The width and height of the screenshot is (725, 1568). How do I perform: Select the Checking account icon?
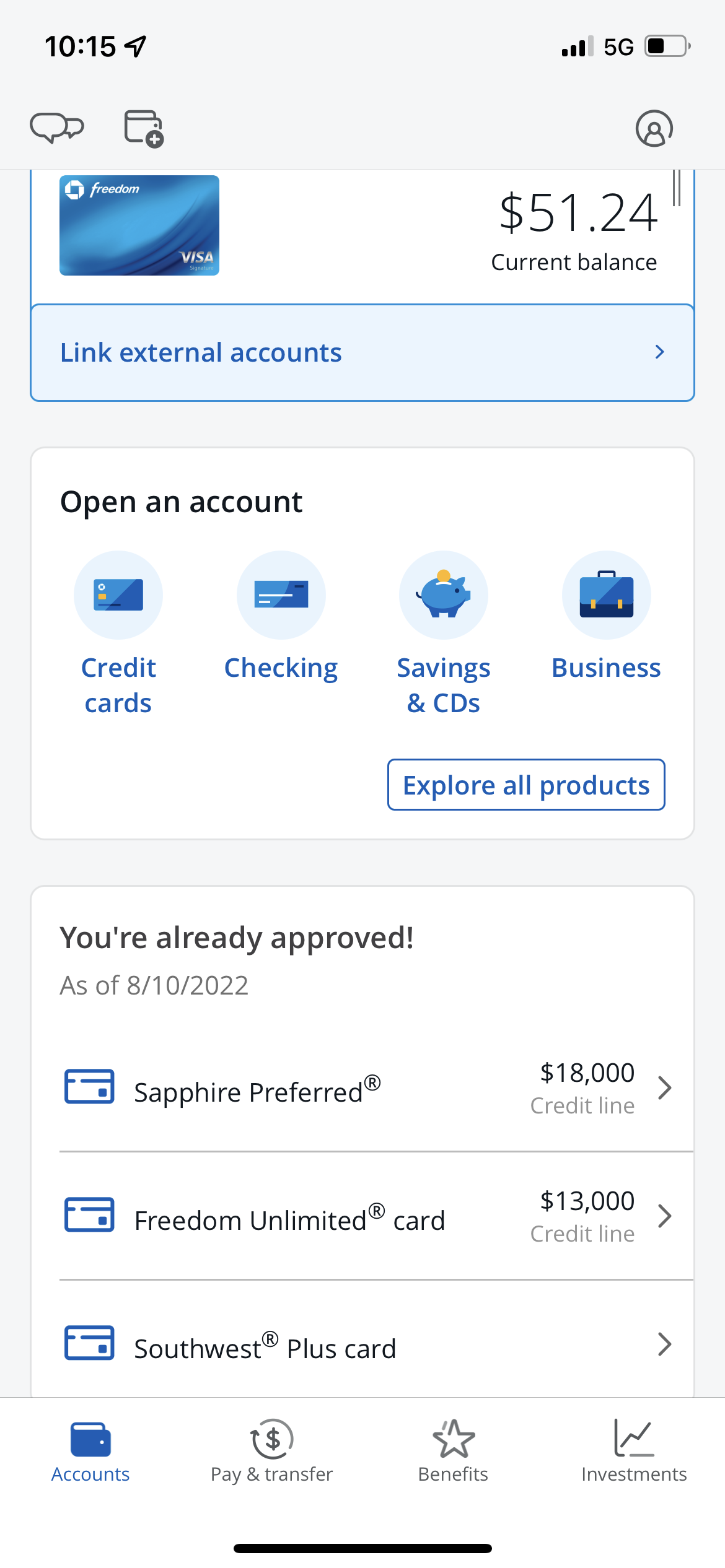tap(281, 594)
